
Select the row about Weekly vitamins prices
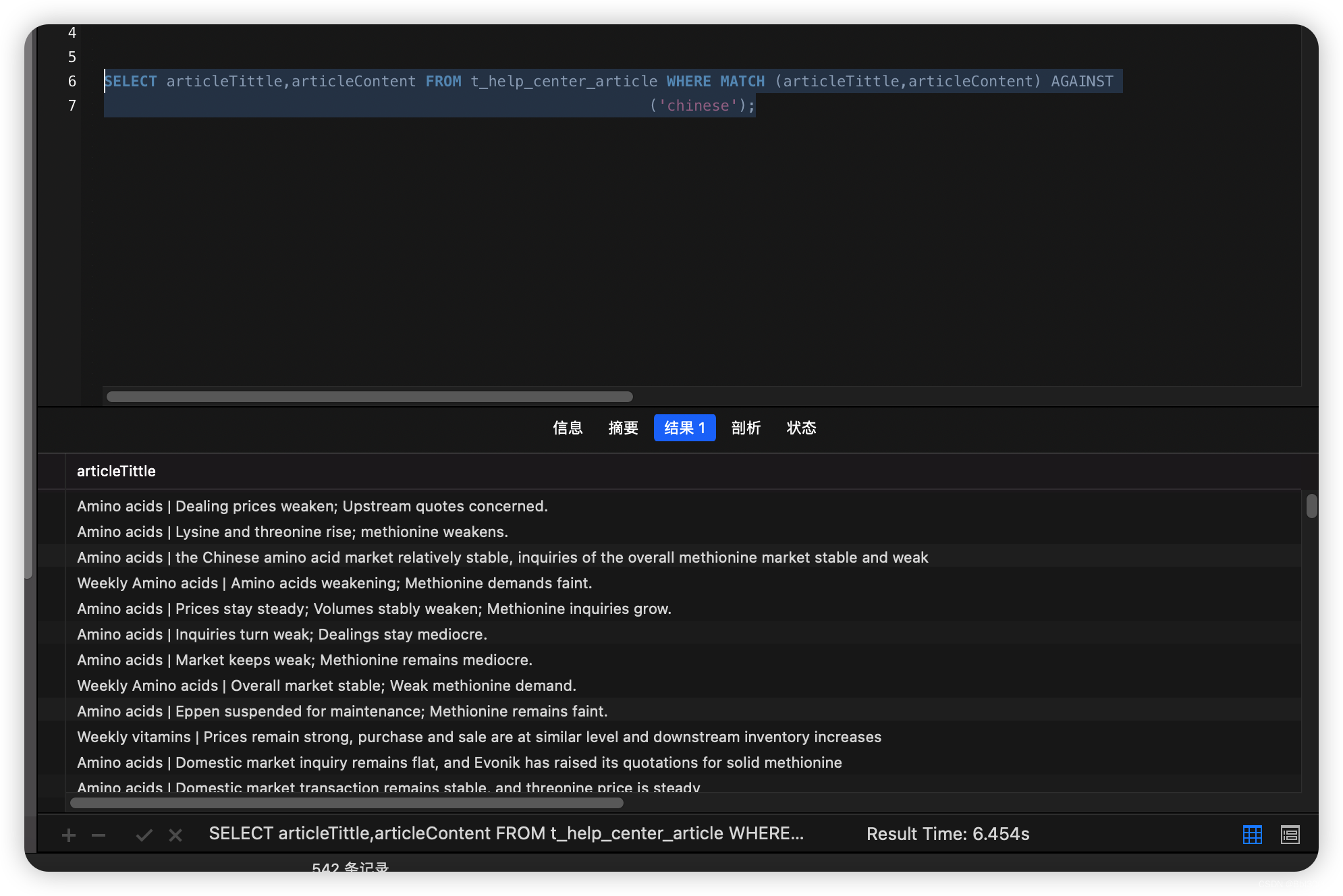coord(479,737)
